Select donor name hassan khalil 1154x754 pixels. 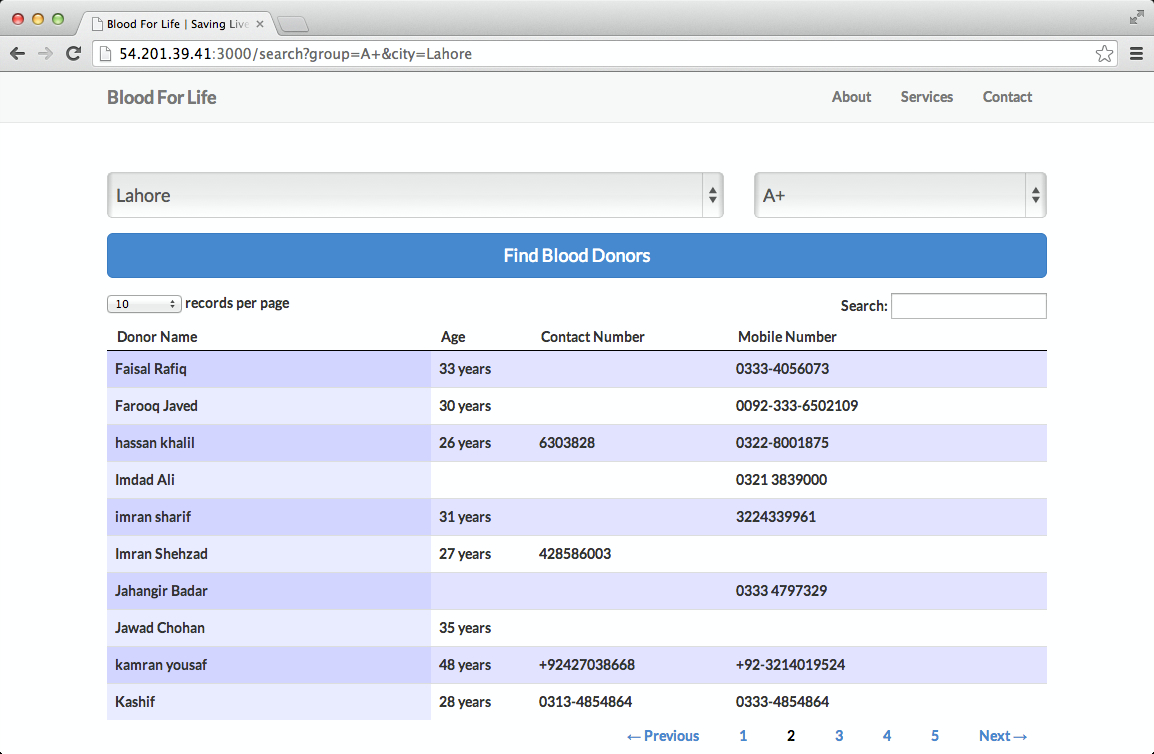[155, 443]
